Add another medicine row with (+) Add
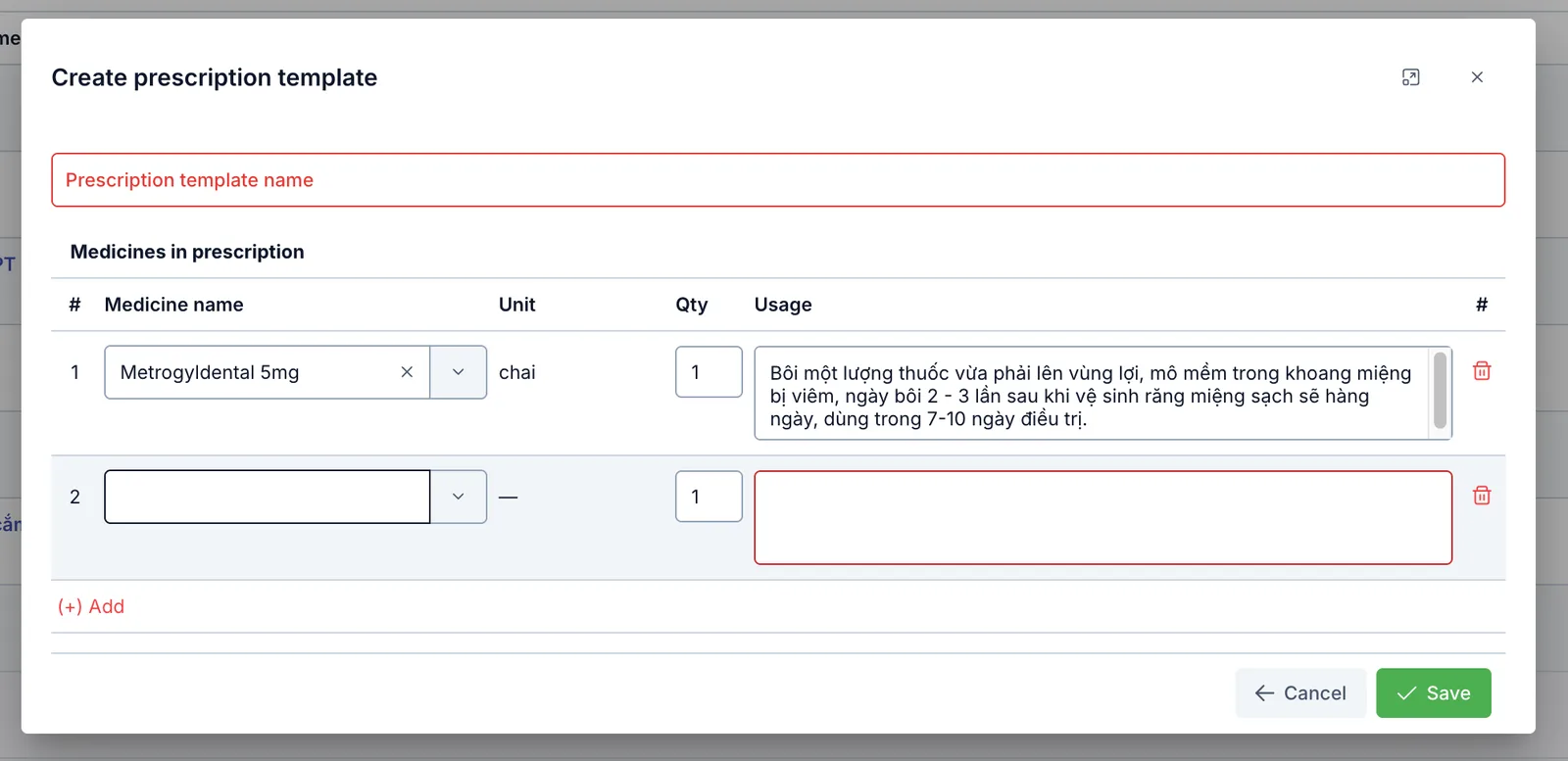Viewport: 1568px width, 761px height. point(91,606)
